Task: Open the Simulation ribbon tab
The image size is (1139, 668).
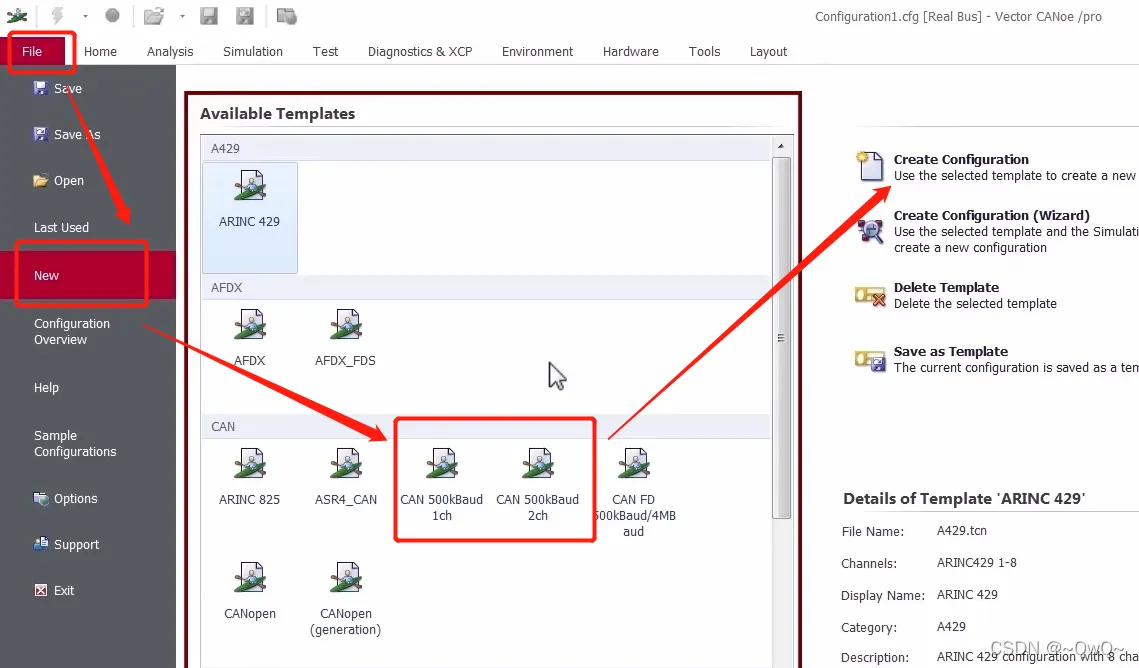Action: 252,51
